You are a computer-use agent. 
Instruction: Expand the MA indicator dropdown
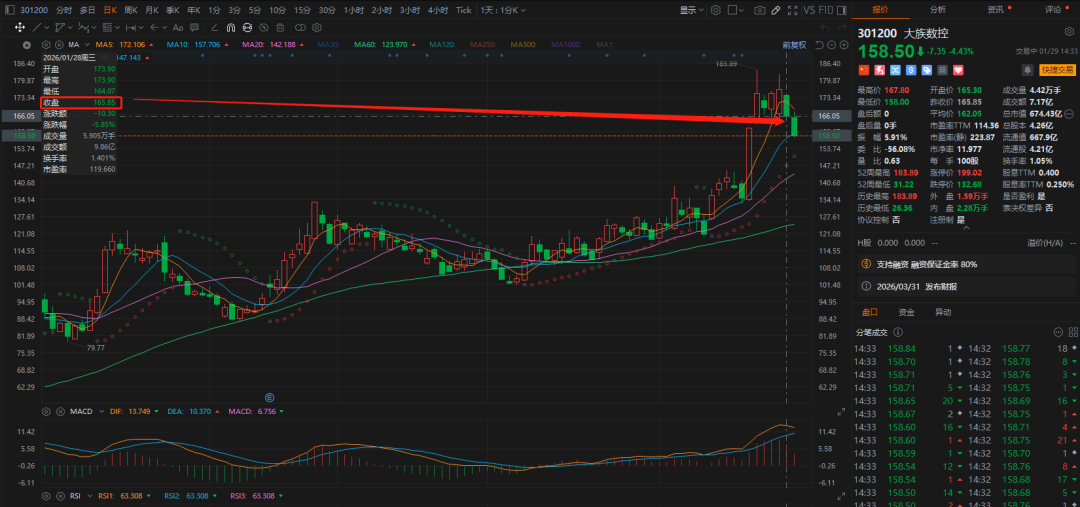pyautogui.click(x=87, y=45)
